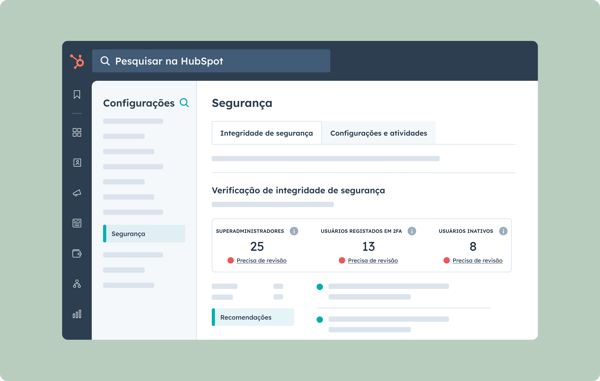Focus the Pesquisar na HubSpot search field

(211, 61)
